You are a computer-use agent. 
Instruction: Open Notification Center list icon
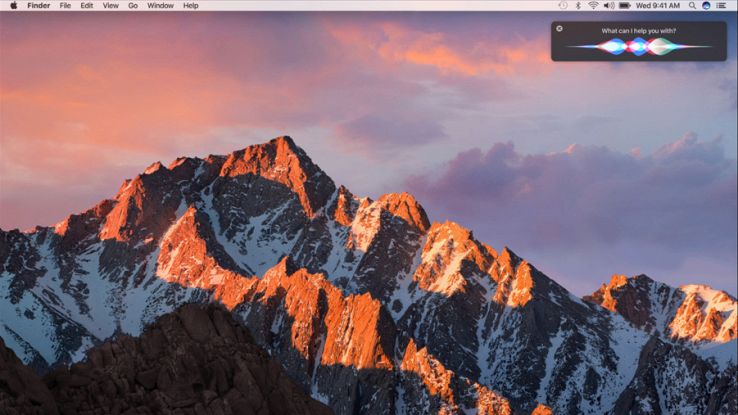(721, 6)
